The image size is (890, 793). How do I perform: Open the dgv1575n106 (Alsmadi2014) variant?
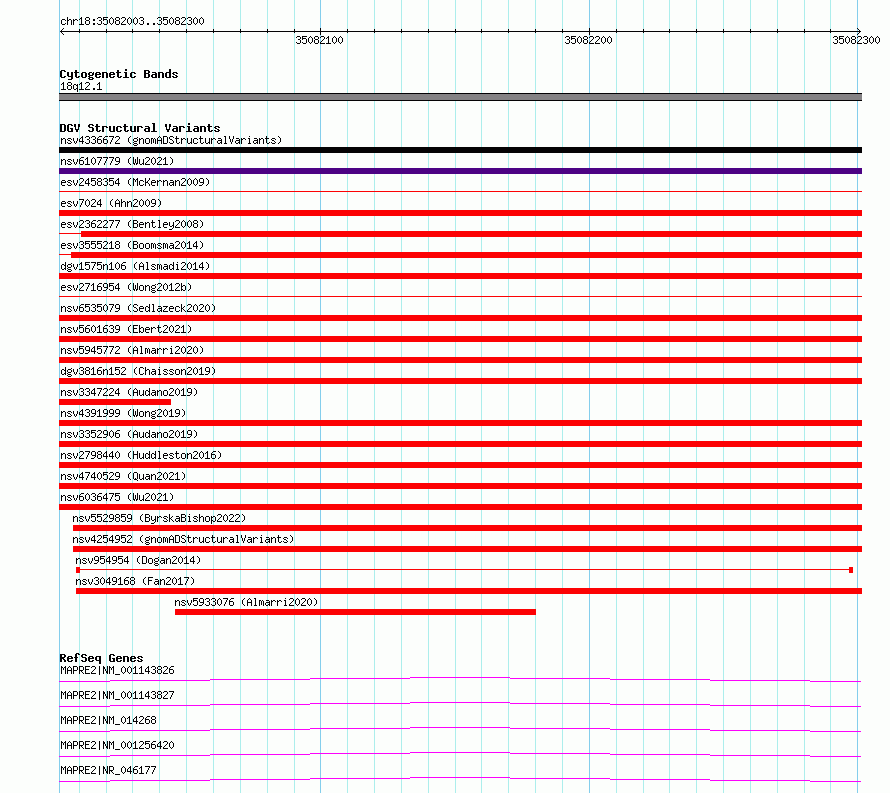(x=135, y=266)
